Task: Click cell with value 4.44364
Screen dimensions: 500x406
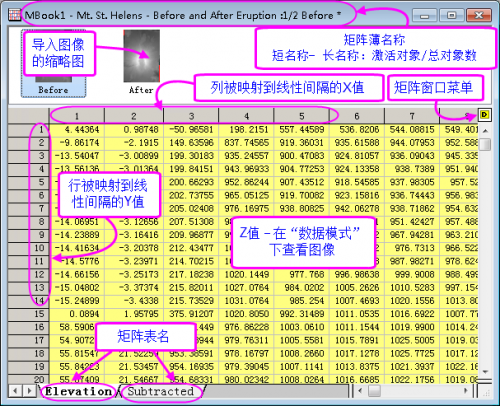Action: [x=77, y=130]
